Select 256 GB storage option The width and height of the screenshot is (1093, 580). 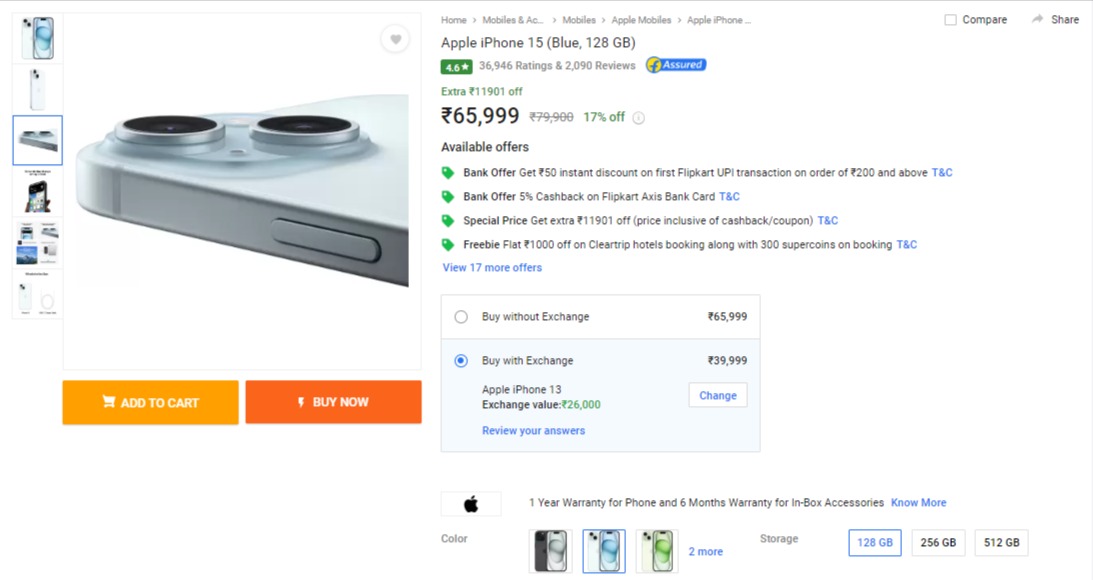pyautogui.click(x=938, y=542)
